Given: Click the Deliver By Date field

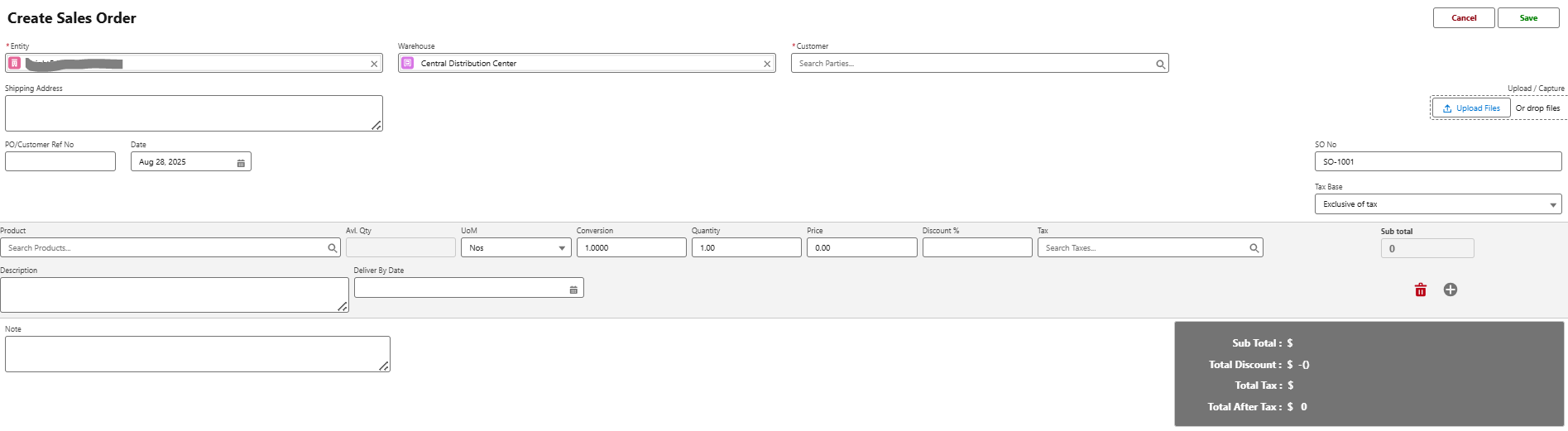Looking at the screenshot, I should [468, 288].
